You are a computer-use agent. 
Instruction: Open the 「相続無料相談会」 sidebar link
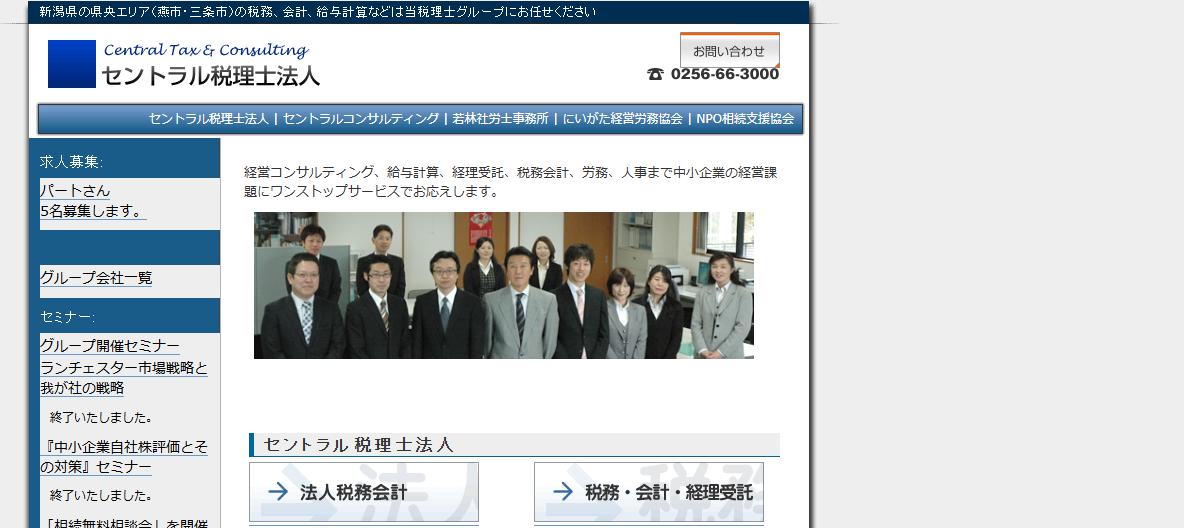pyautogui.click(x=124, y=523)
